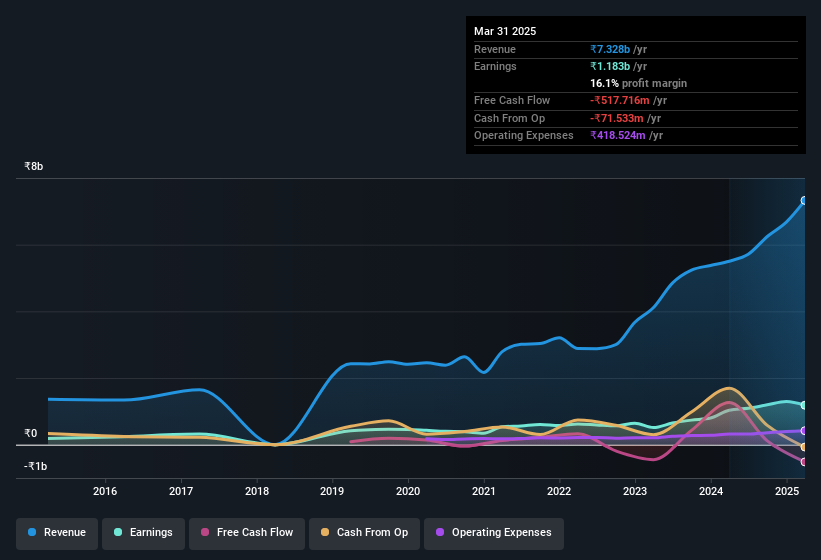821x560 pixels.
Task: Click the Operating Expenses purple endpoint marker
Action: [x=804, y=431]
